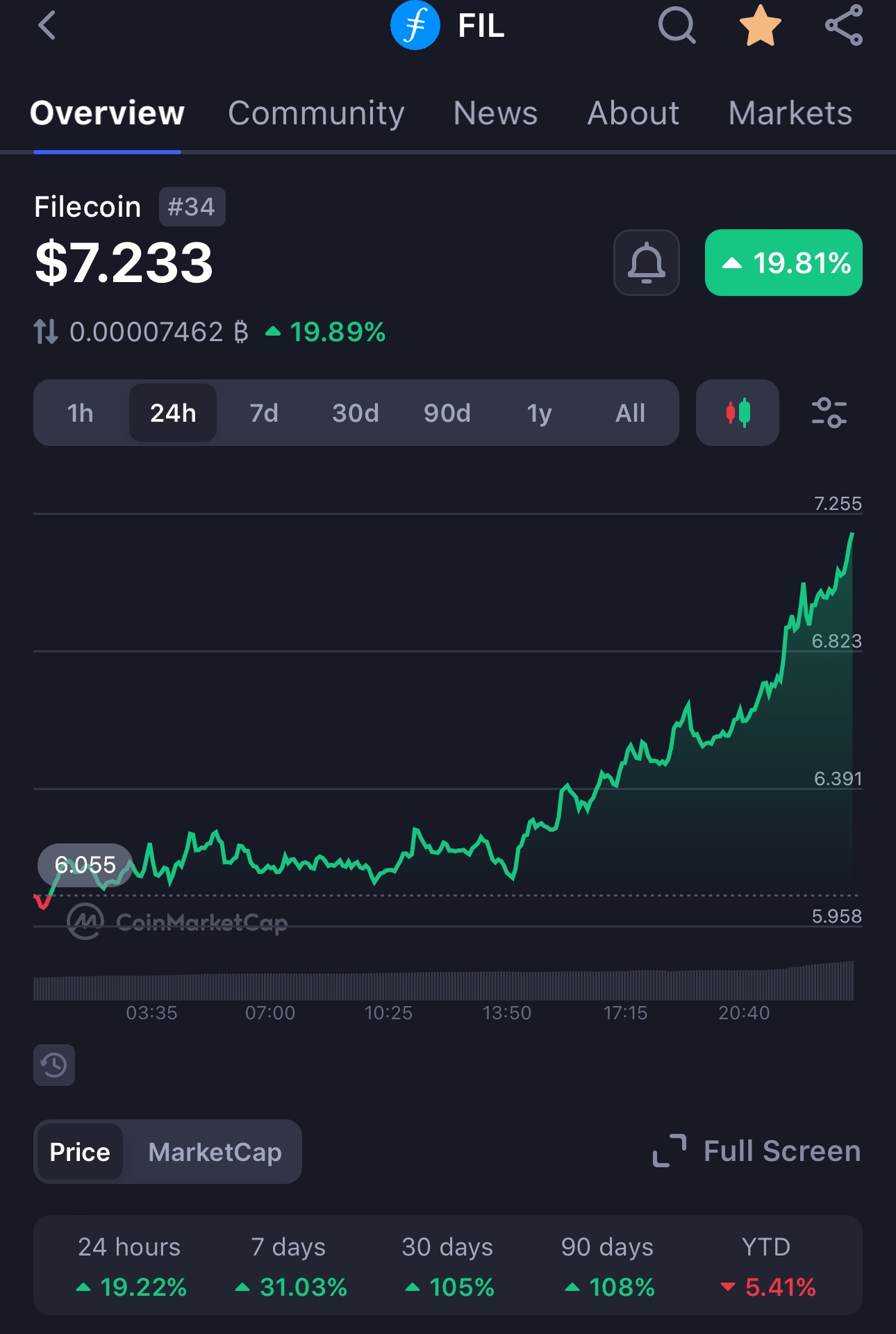
Task: Switch chart to MarketCap view
Action: click(x=215, y=1152)
